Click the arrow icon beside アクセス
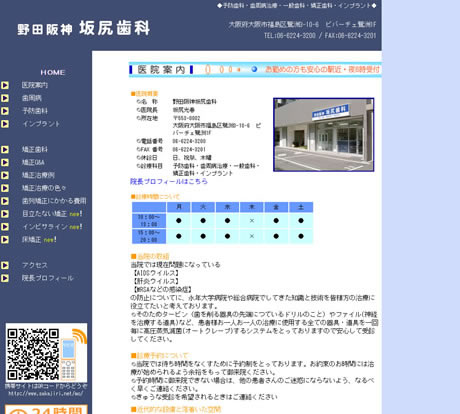The width and height of the screenshot is (460, 414). 5,265
